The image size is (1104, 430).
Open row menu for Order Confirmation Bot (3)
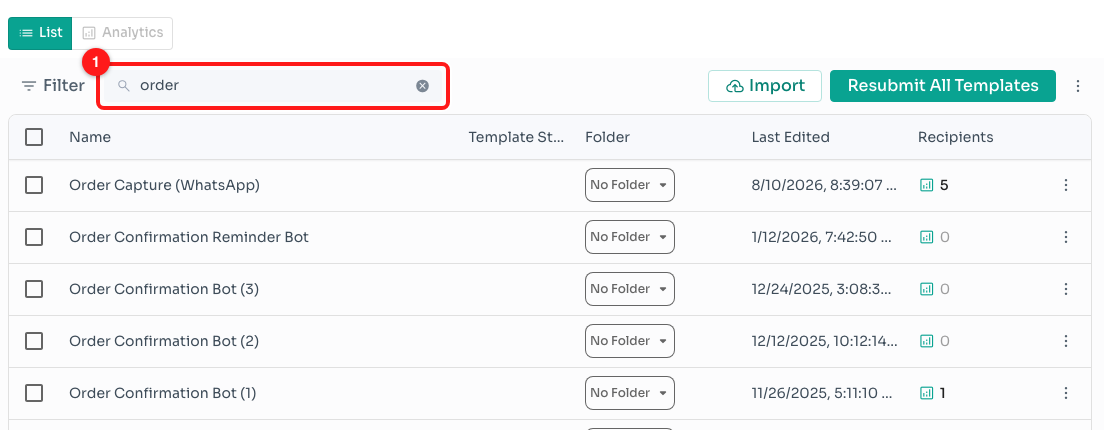pyautogui.click(x=1066, y=289)
